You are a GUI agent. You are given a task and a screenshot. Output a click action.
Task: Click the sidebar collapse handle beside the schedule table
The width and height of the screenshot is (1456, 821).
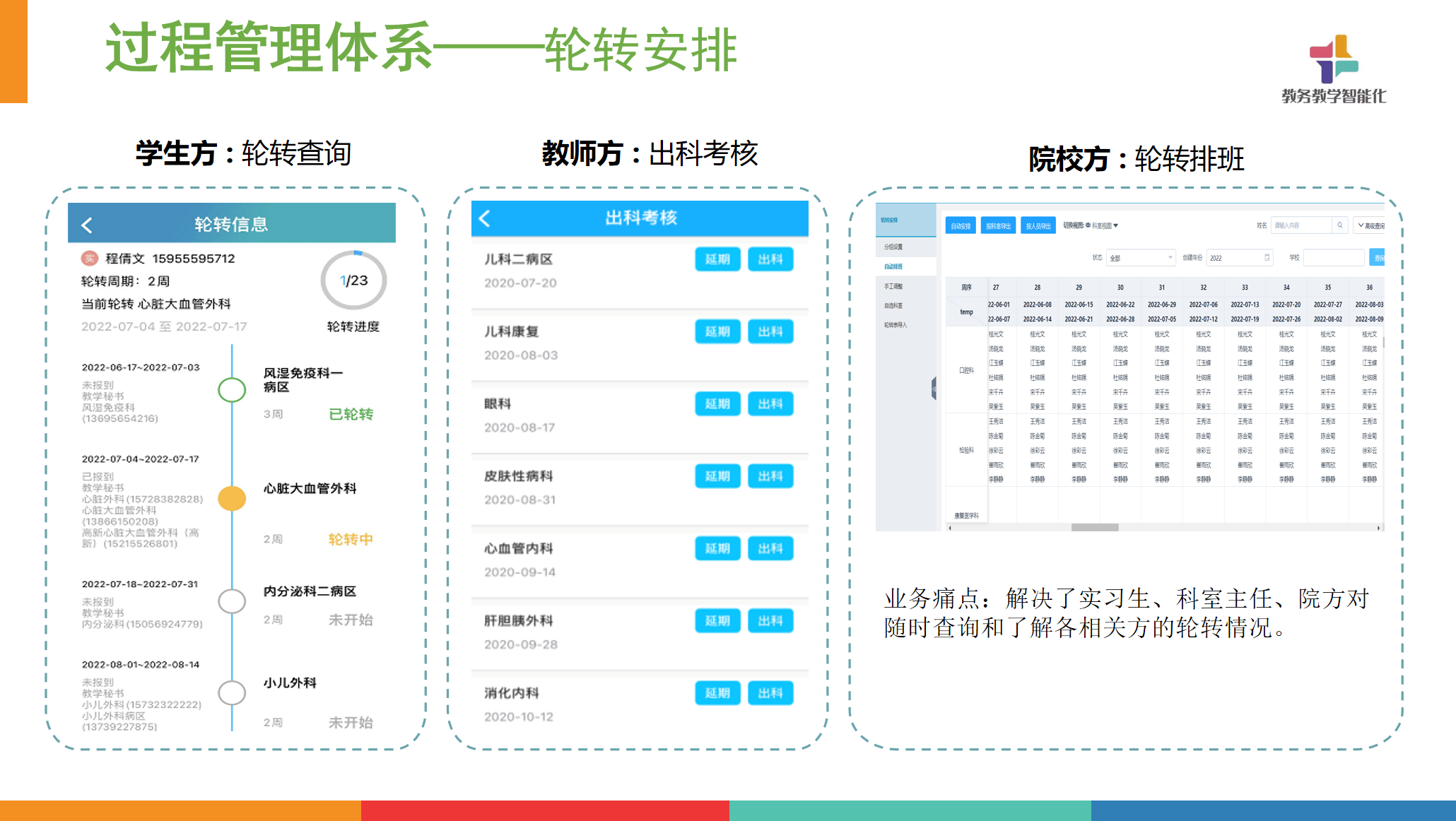point(934,388)
